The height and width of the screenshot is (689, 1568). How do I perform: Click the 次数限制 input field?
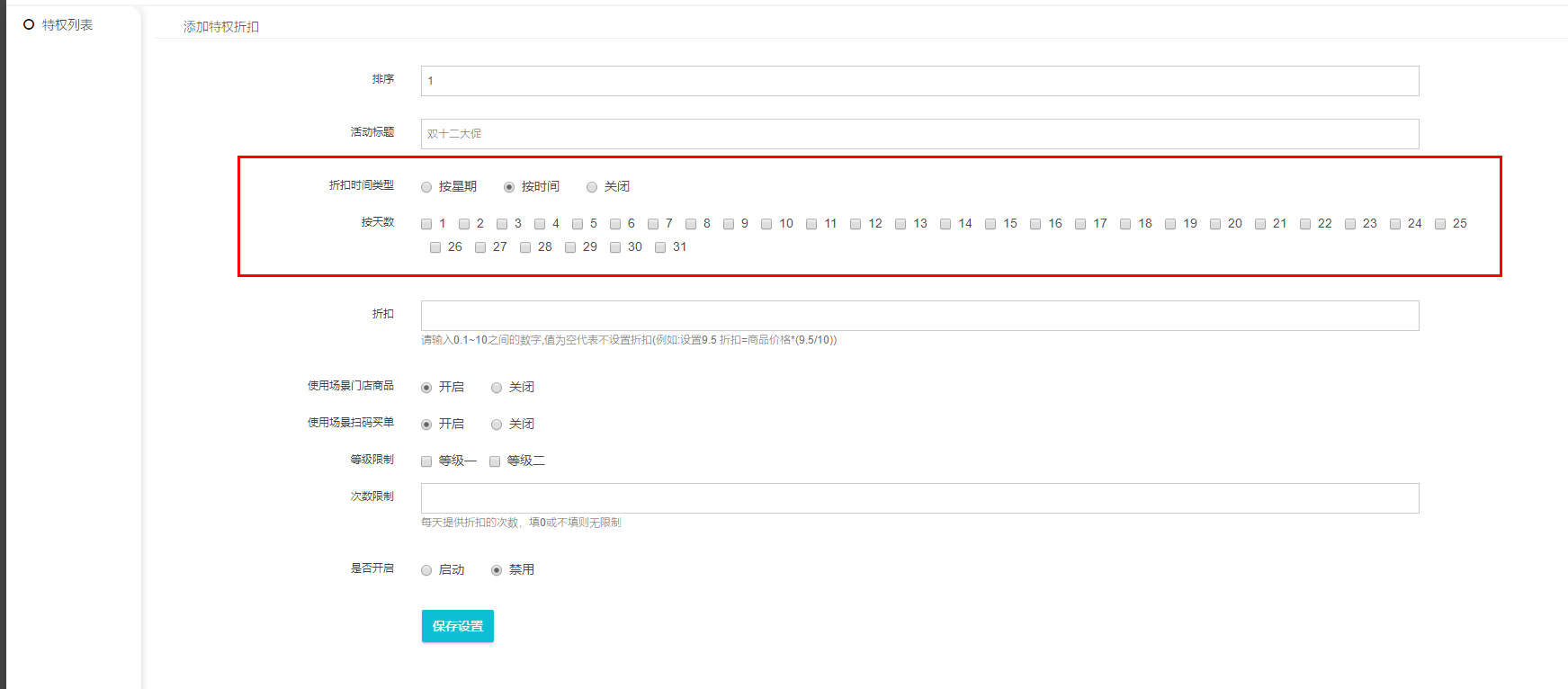(x=918, y=498)
